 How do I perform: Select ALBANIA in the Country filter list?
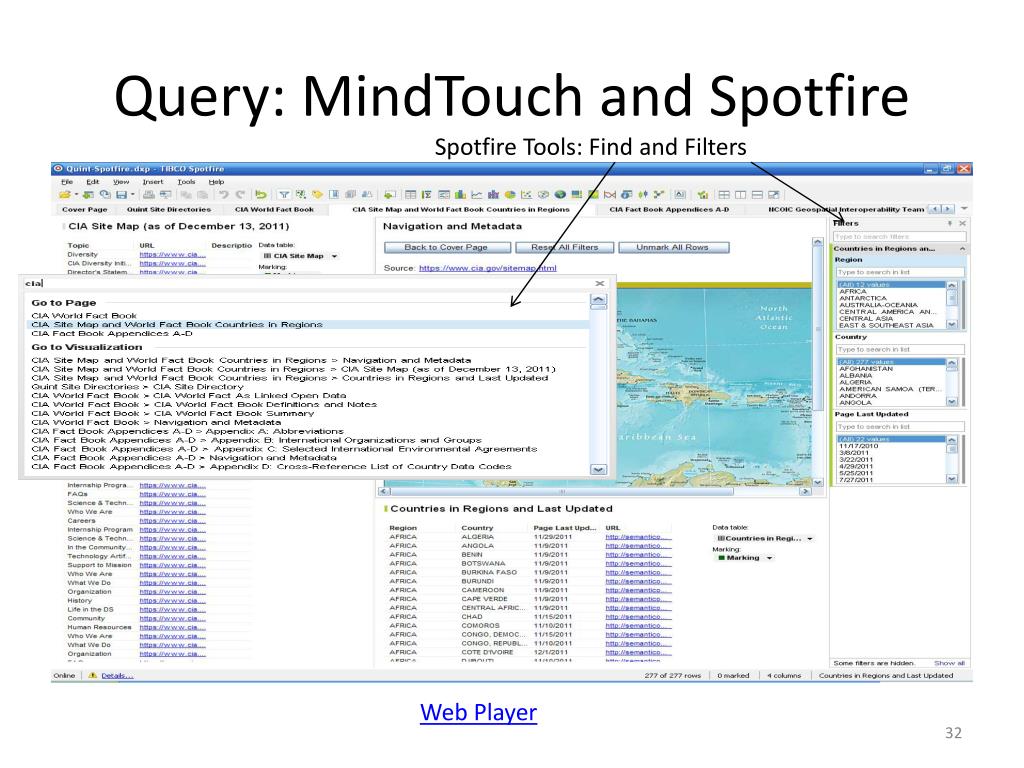(856, 376)
